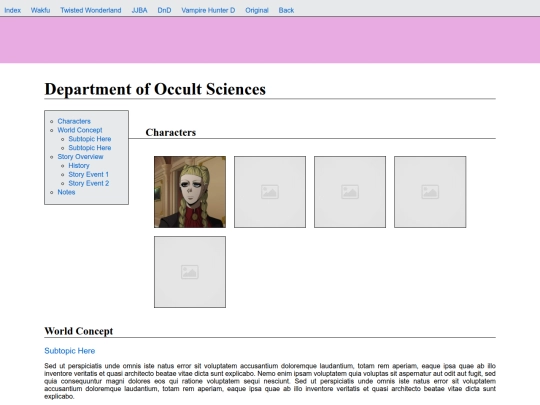540x405 pixels.
Task: Click the second character placeholder image in the top row
Action: pos(270,192)
